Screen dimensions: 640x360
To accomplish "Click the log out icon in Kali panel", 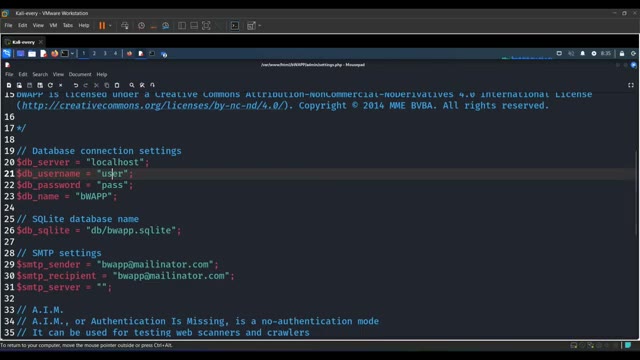I will click(633, 53).
